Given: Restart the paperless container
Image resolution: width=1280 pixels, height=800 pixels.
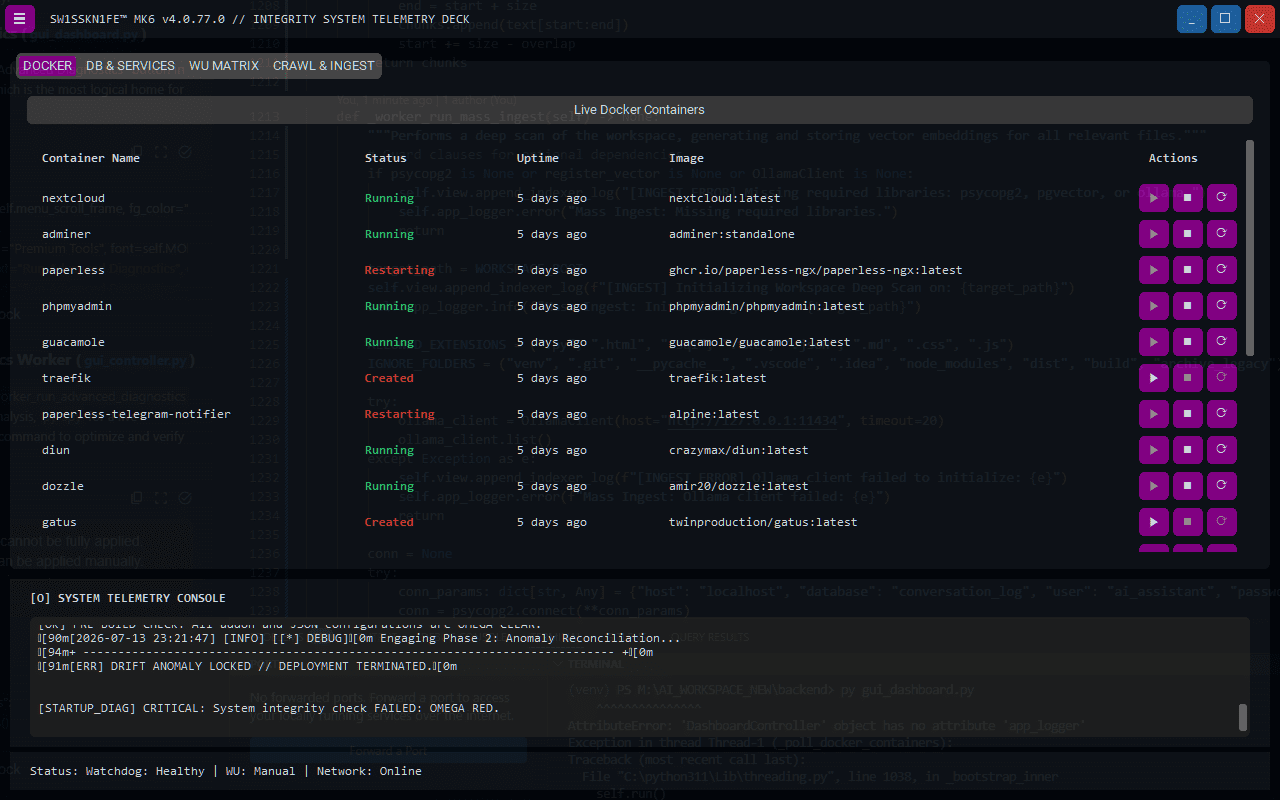Looking at the screenshot, I should coord(1221,270).
